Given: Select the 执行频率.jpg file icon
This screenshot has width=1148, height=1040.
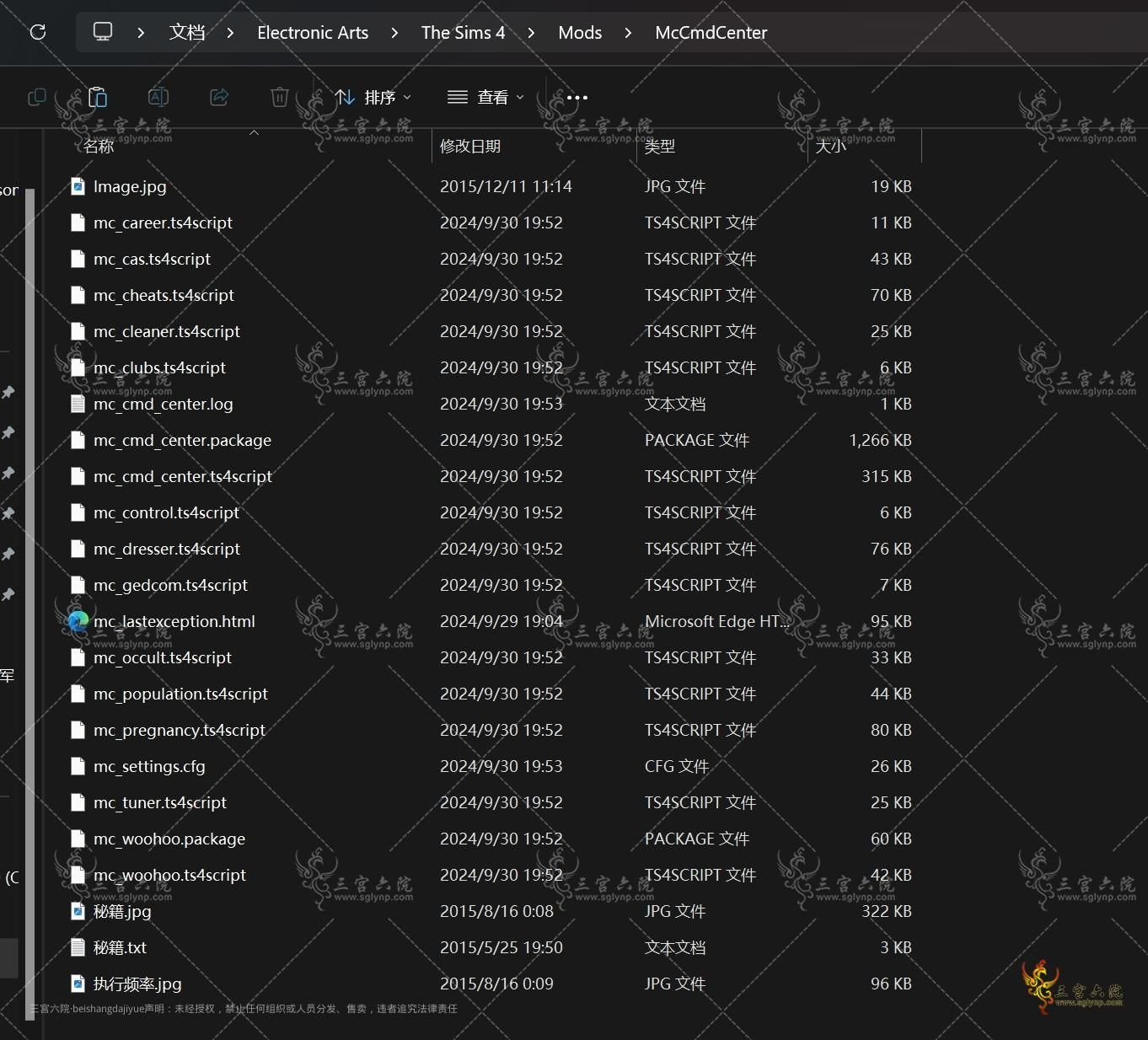Looking at the screenshot, I should (x=78, y=984).
